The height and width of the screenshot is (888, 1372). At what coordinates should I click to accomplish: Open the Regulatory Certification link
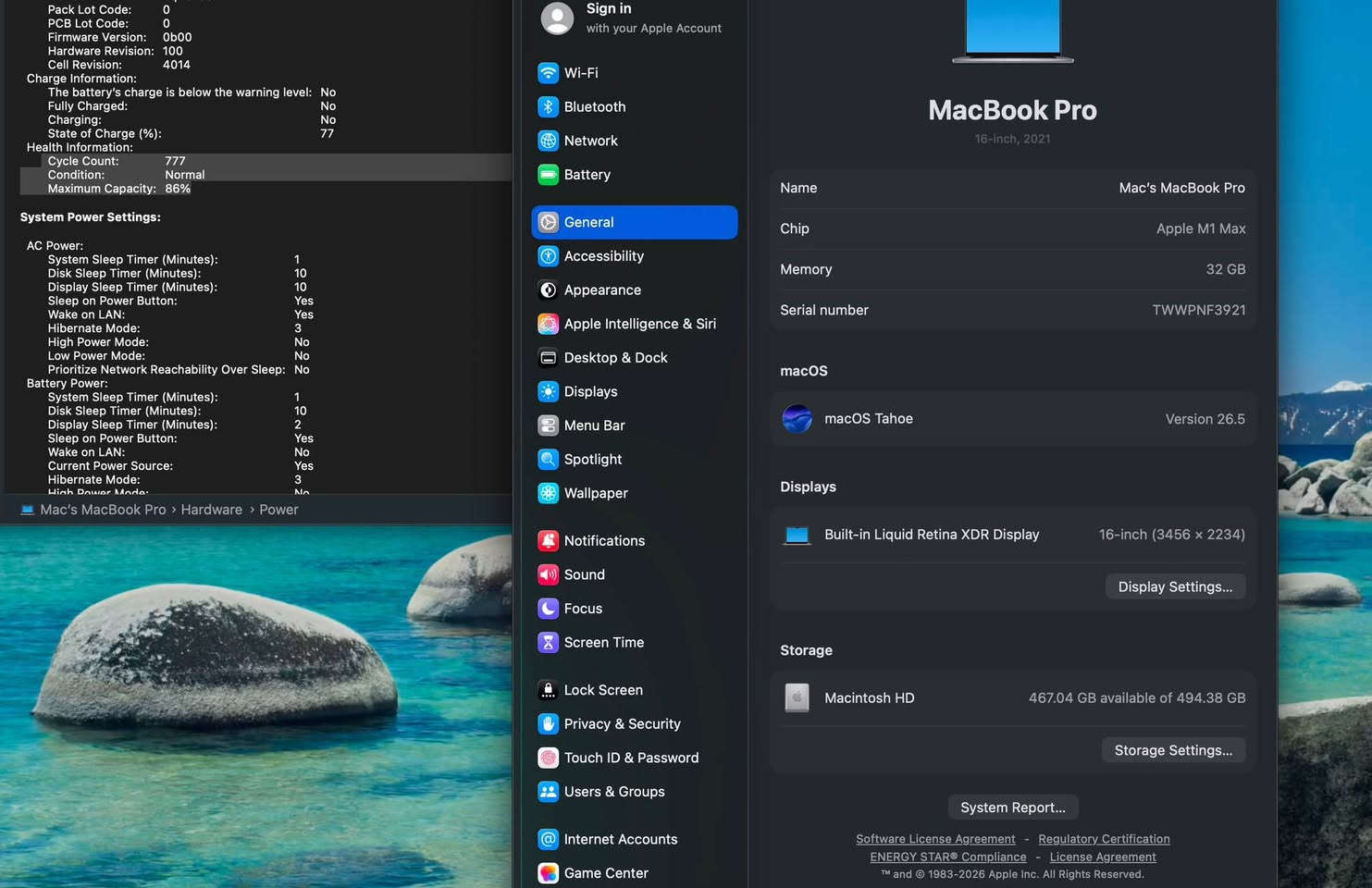tap(1104, 839)
